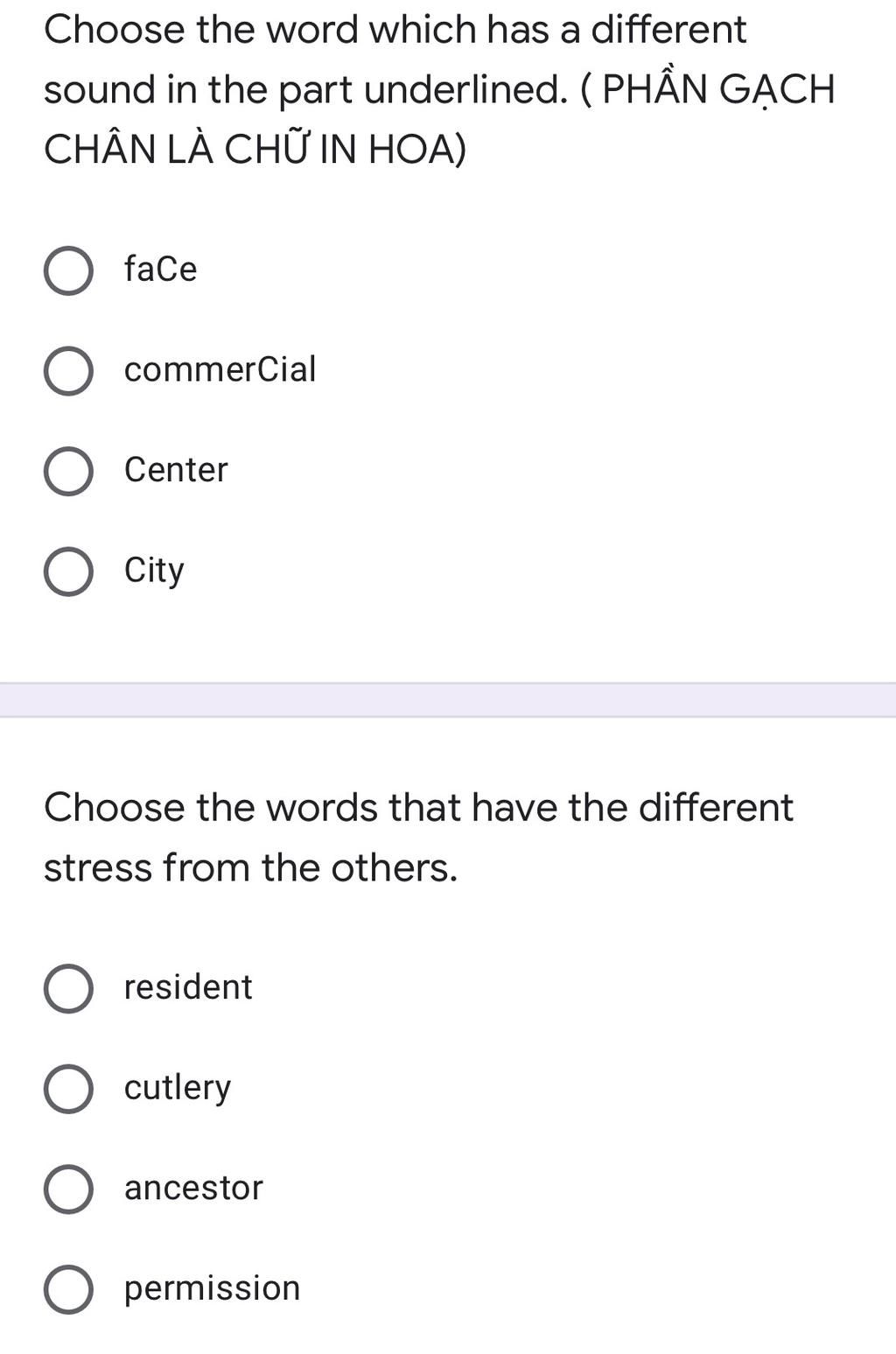Click the 'commerCial' answer label text
The width and height of the screenshot is (896, 1354).
tap(220, 369)
